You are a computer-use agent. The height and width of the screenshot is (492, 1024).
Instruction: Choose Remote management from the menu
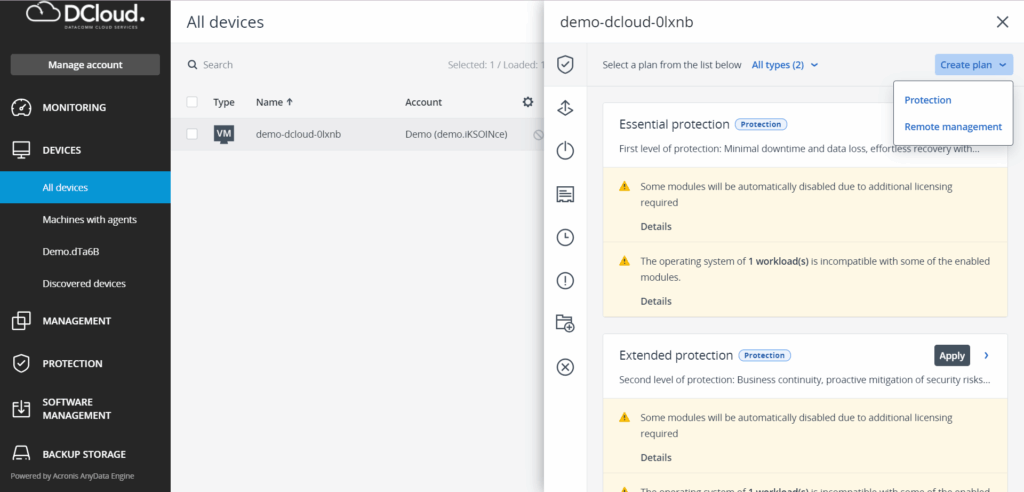coord(952,127)
